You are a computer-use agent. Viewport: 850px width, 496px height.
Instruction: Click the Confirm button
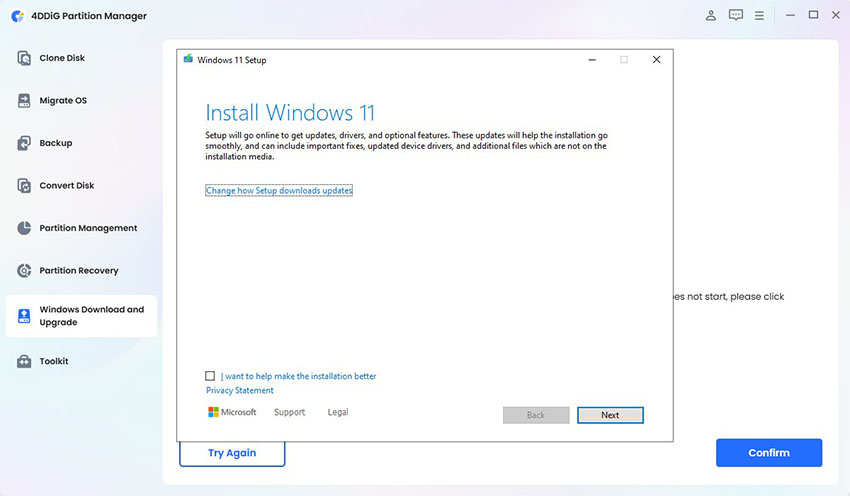[x=769, y=453]
